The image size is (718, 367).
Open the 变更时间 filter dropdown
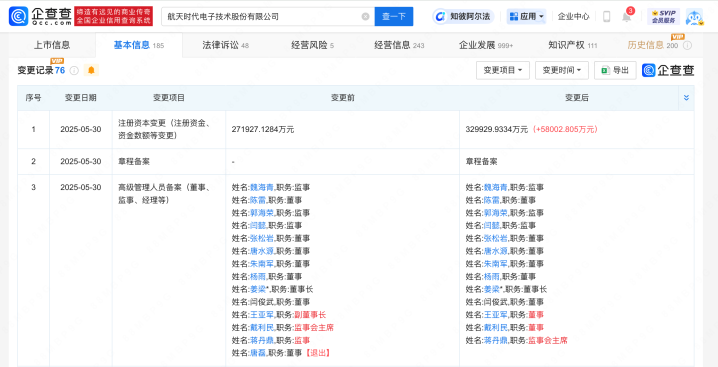pyautogui.click(x=562, y=70)
